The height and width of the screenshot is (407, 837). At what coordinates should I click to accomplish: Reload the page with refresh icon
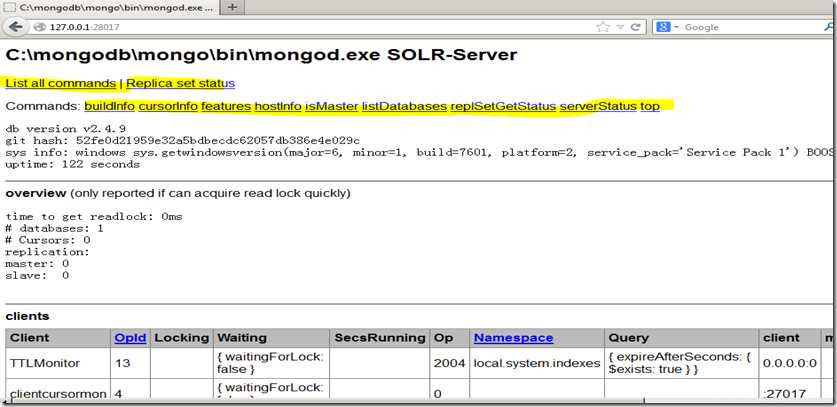(x=635, y=27)
